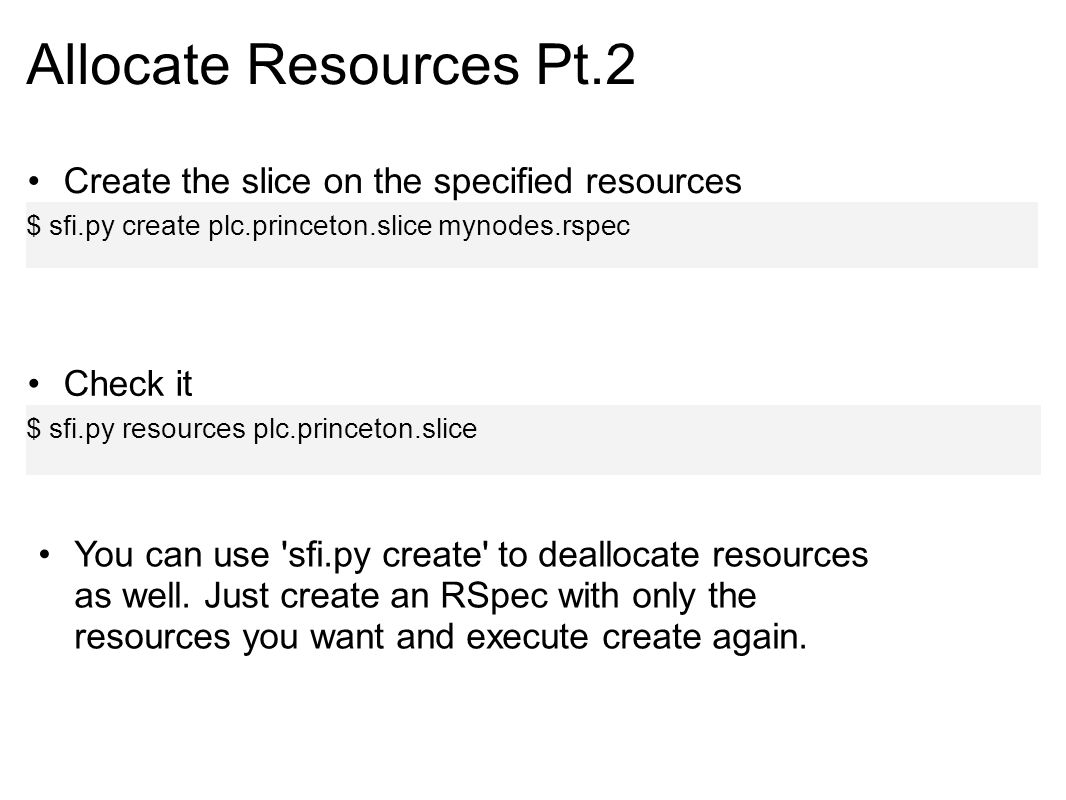Click the 'execute create again.' closing text

click(x=636, y=638)
